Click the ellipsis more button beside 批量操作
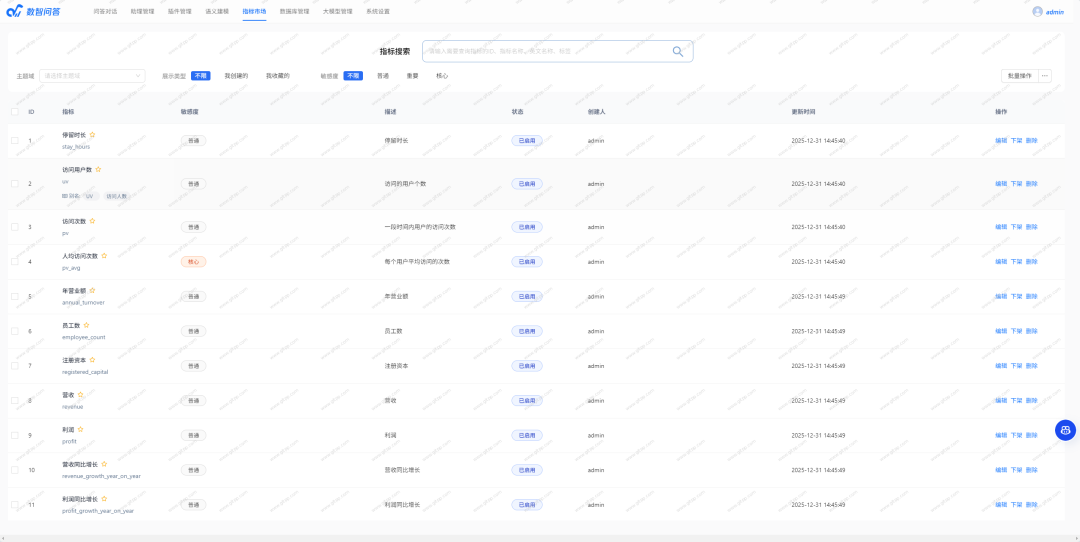The width and height of the screenshot is (1080, 542). [x=1045, y=76]
